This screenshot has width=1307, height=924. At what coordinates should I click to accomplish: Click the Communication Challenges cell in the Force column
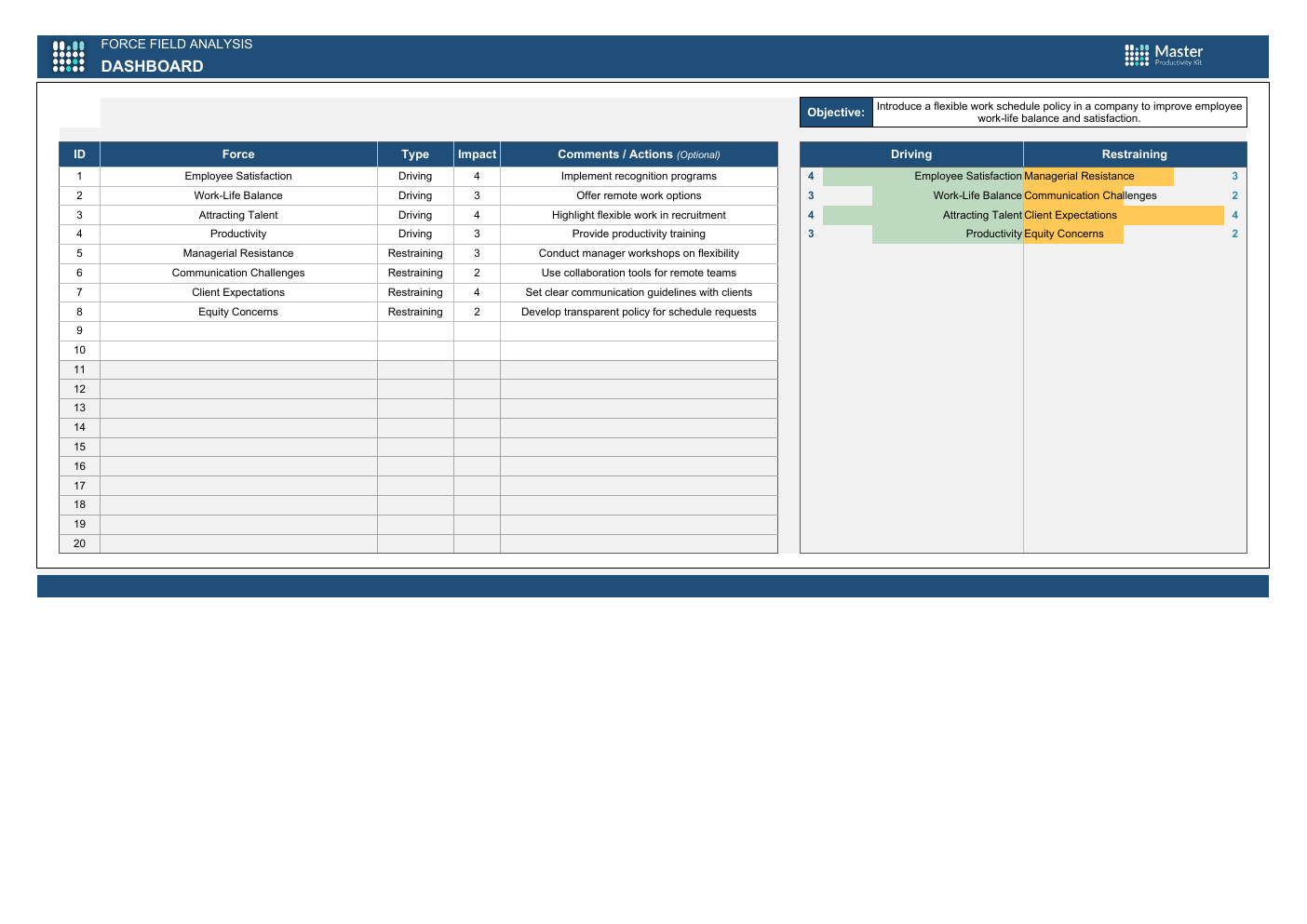[238, 273]
